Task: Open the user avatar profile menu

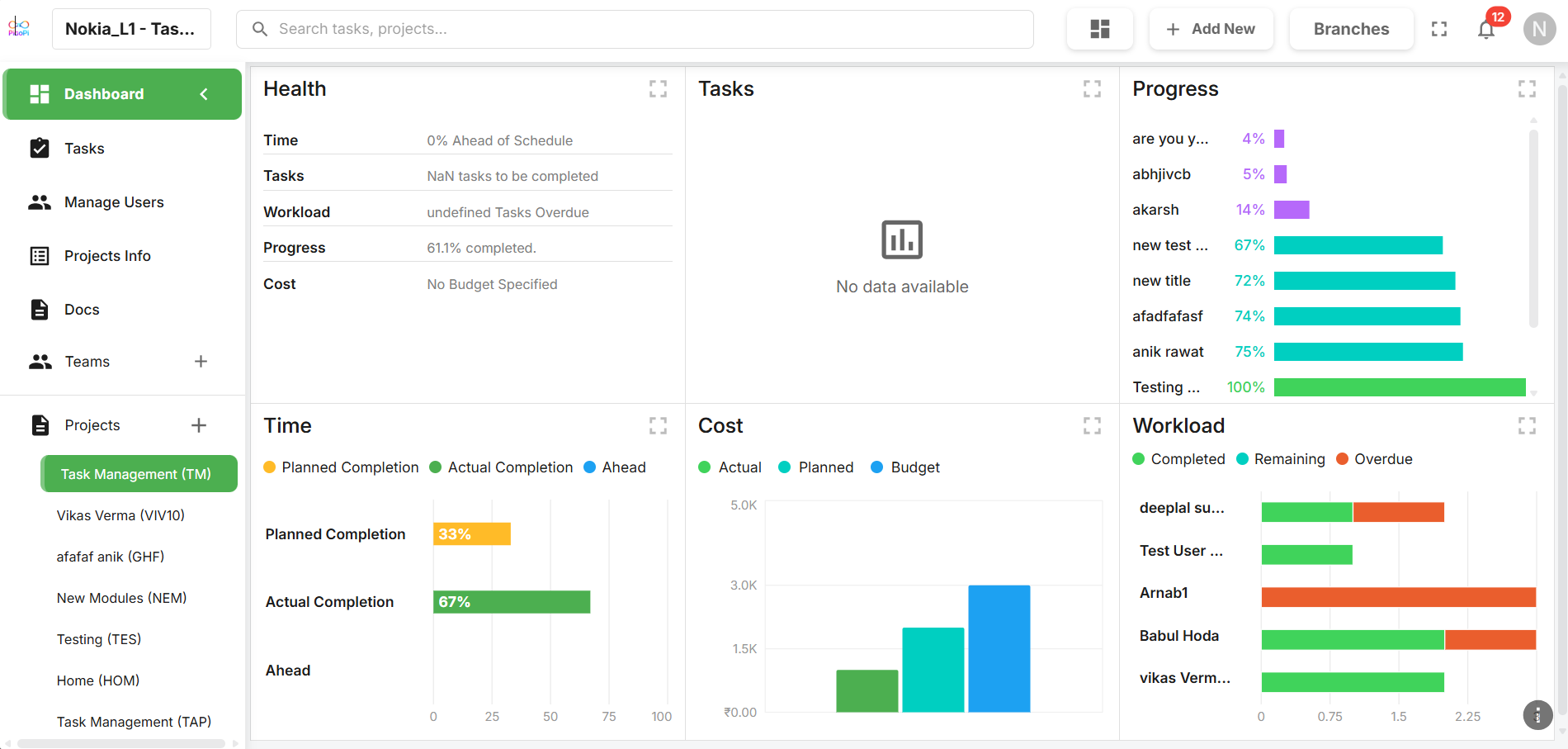Action: point(1539,30)
